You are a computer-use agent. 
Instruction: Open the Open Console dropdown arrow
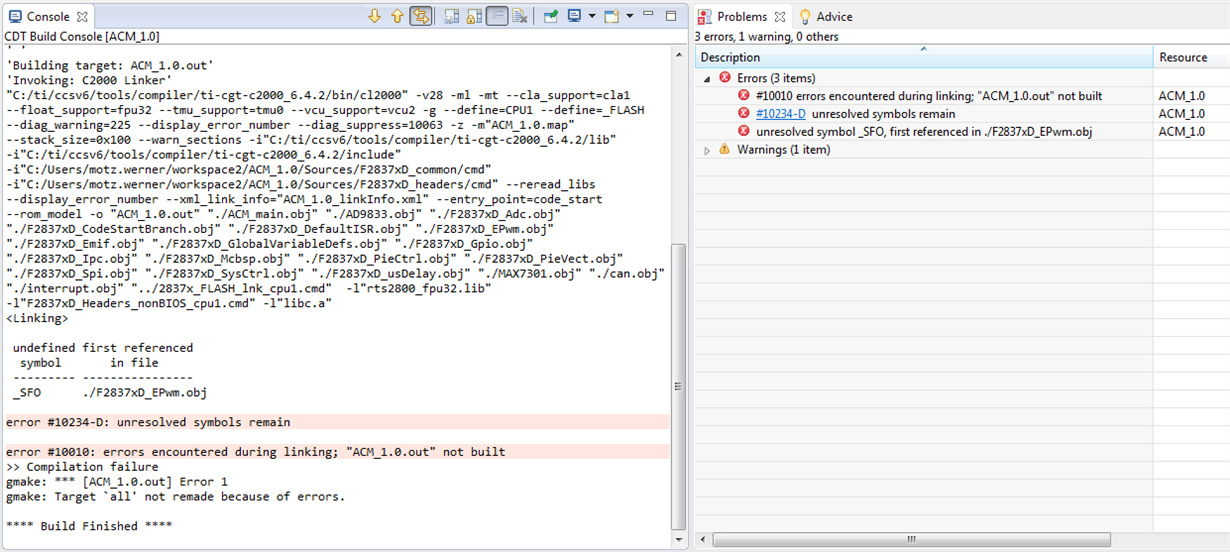tap(629, 16)
